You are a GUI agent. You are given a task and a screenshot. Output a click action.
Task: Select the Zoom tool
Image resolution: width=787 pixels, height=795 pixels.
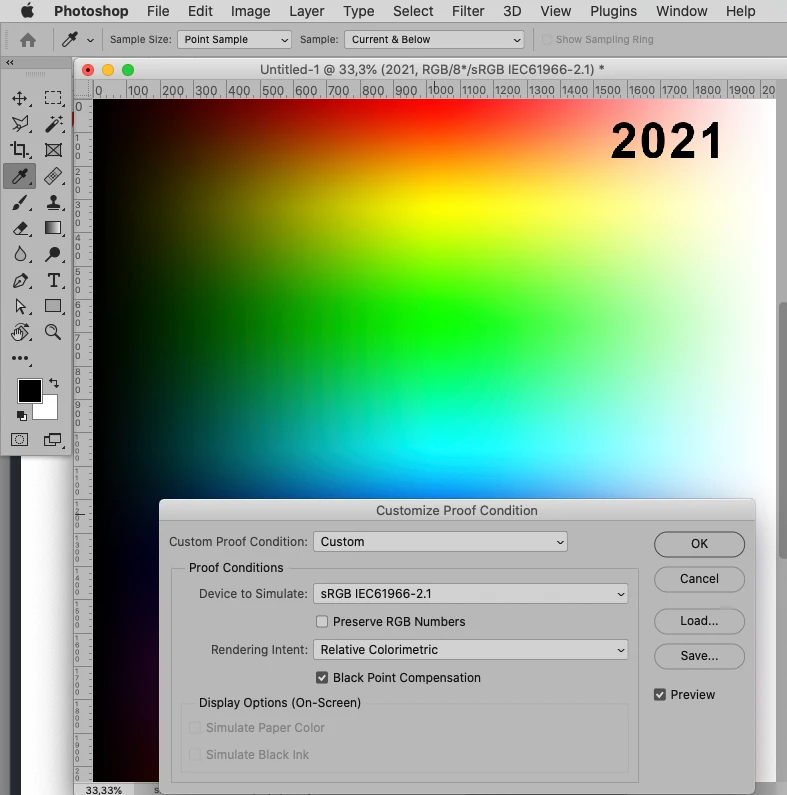[x=53, y=332]
